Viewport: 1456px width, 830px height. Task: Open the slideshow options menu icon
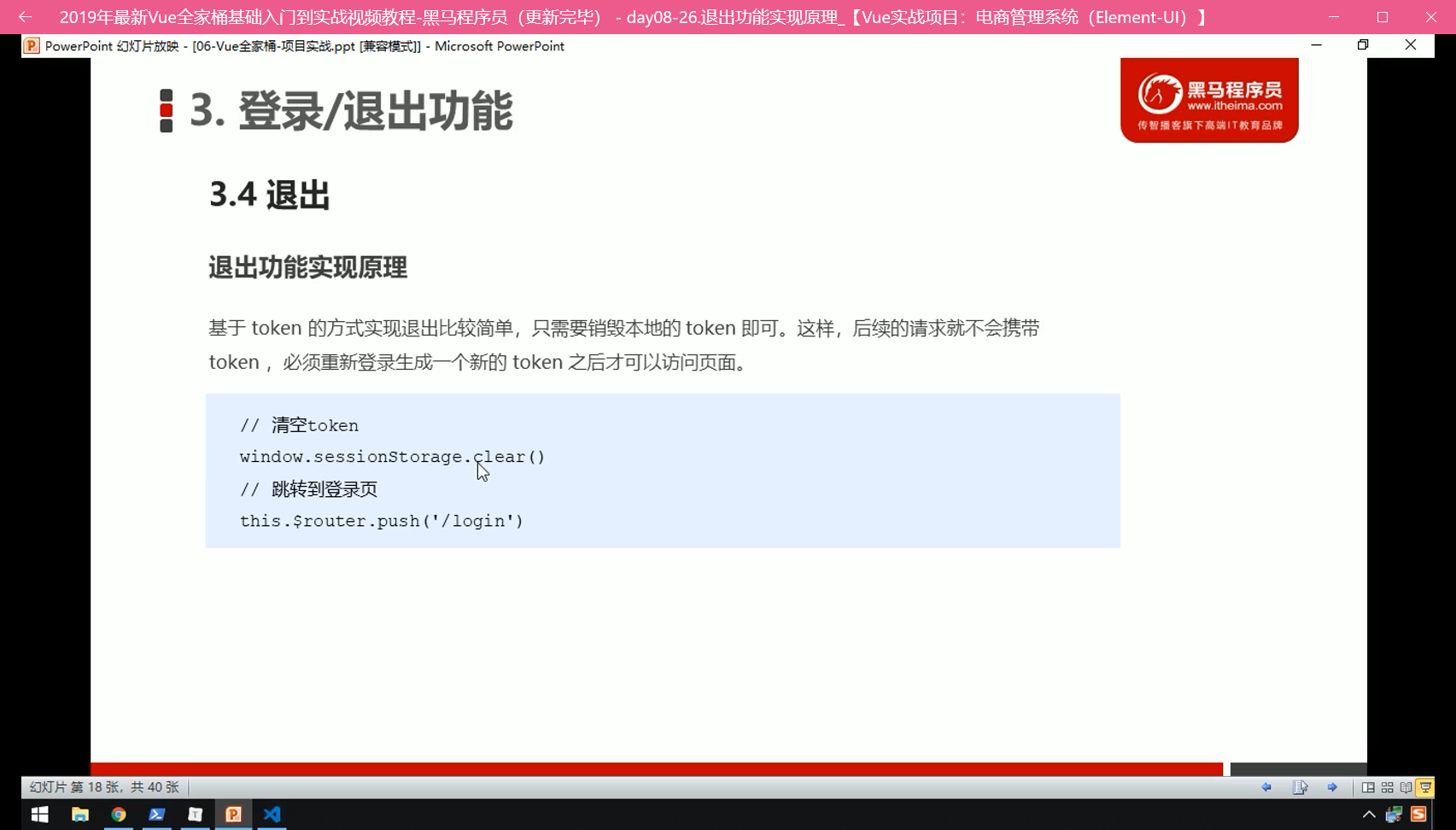pyautogui.click(x=1300, y=787)
